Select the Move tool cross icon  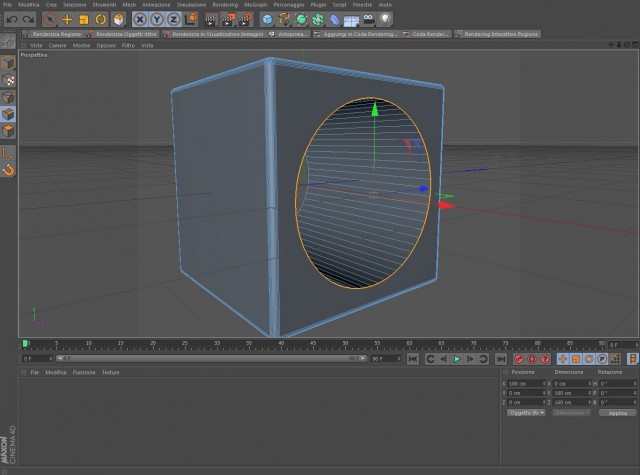(67, 19)
